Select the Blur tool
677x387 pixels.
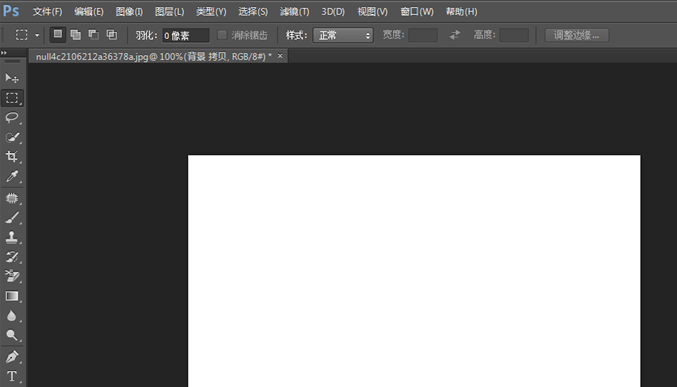click(12, 316)
